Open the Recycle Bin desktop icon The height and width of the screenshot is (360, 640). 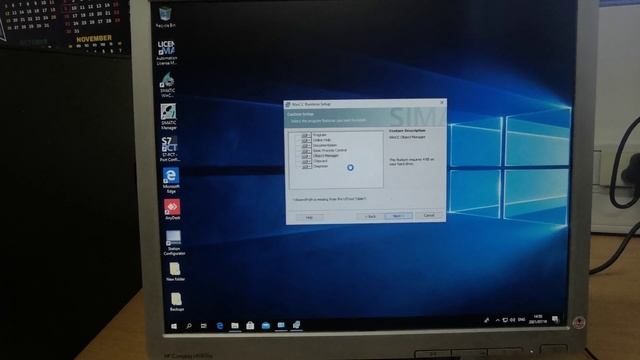point(165,17)
